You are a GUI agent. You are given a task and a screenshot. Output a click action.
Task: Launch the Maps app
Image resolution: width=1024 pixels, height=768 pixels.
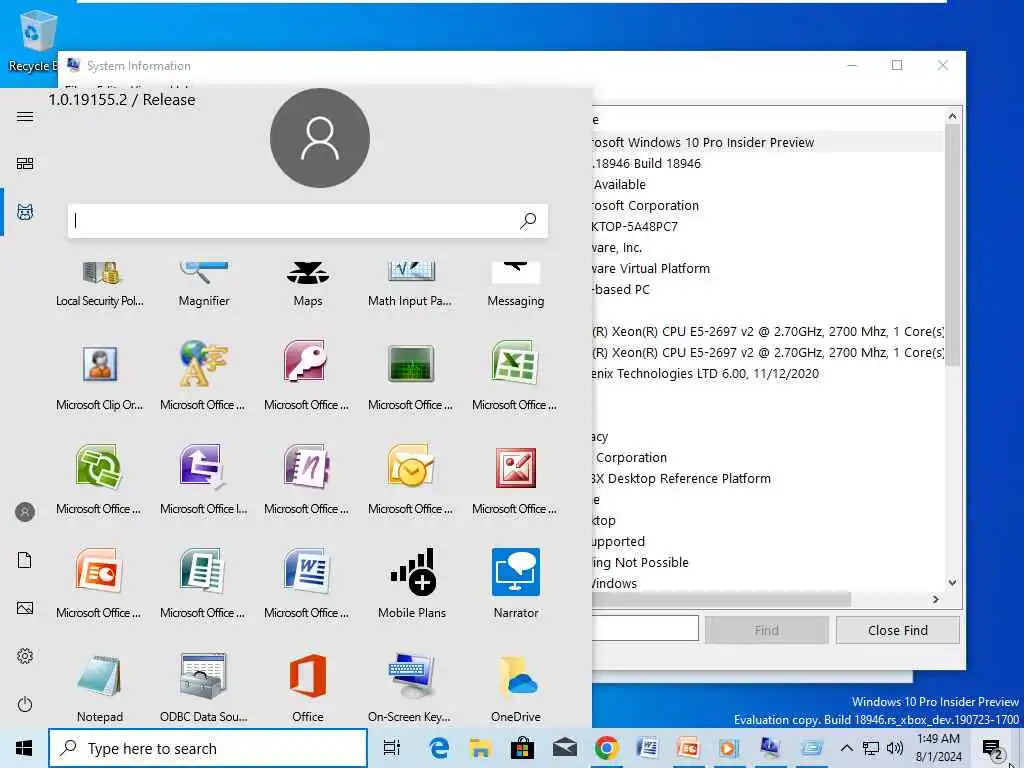click(308, 285)
